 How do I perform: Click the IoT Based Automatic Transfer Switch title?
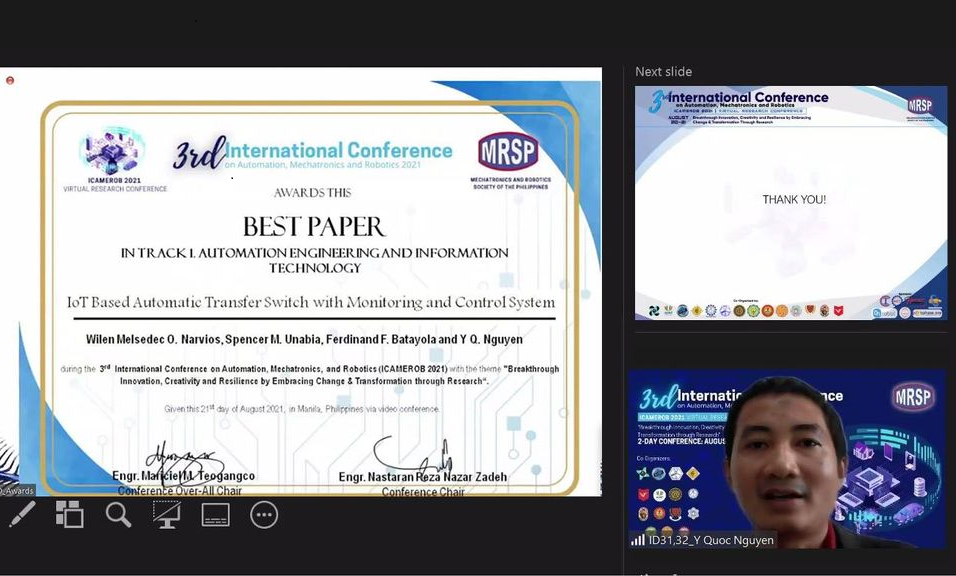(x=311, y=302)
